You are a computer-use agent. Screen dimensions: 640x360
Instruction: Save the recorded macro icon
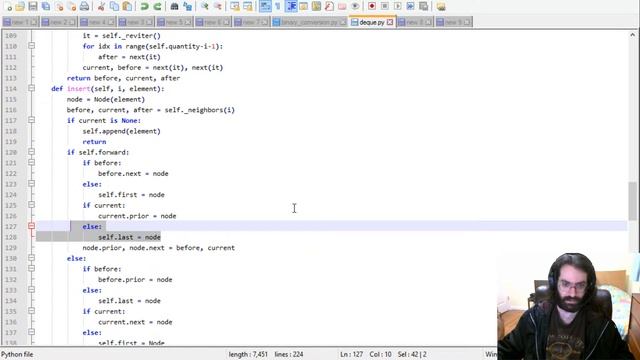click(424, 6)
